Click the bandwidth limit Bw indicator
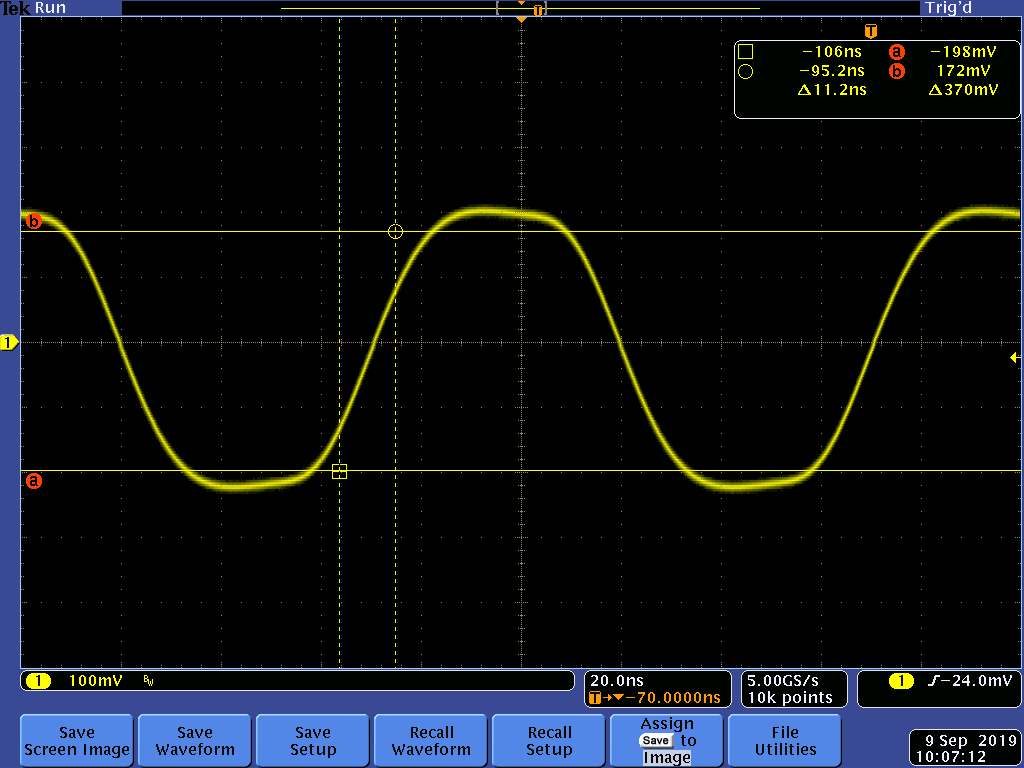 coord(149,681)
